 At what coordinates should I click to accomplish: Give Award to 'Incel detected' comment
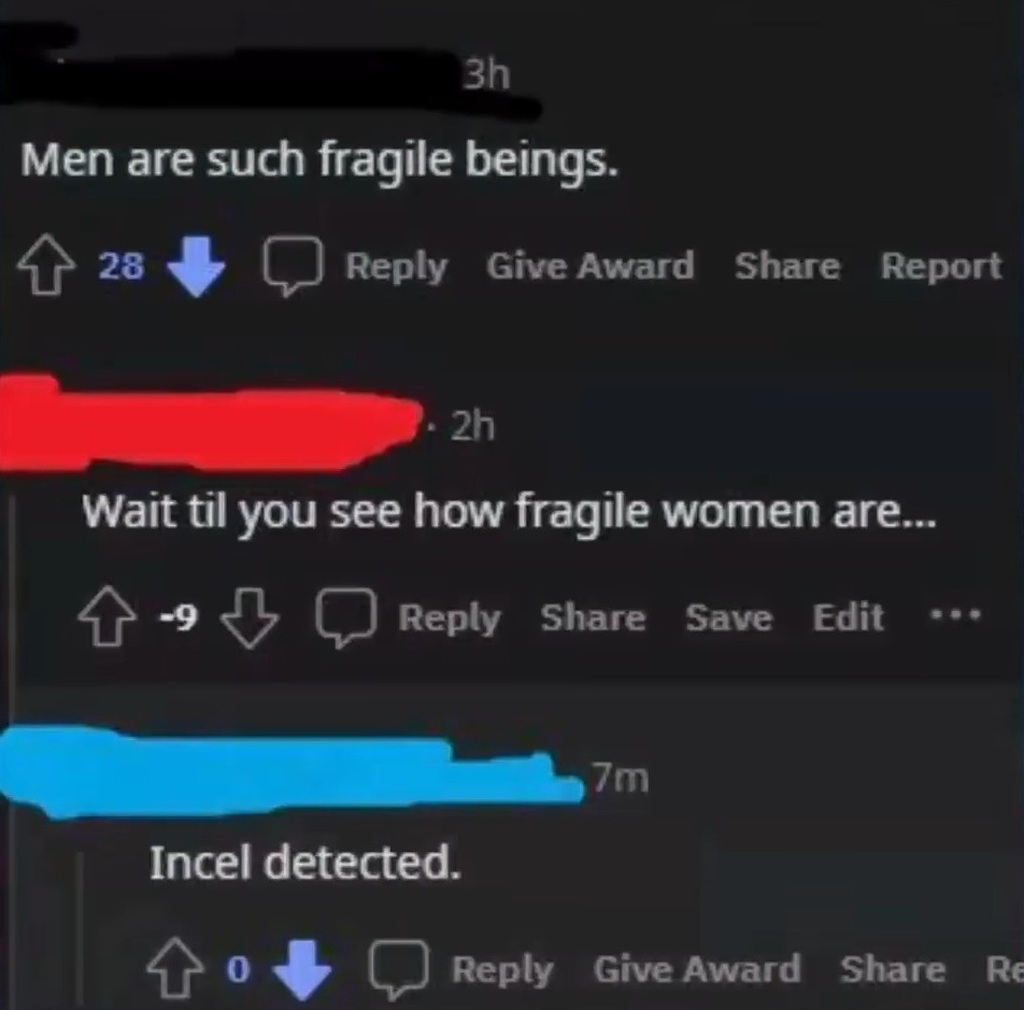pos(697,969)
